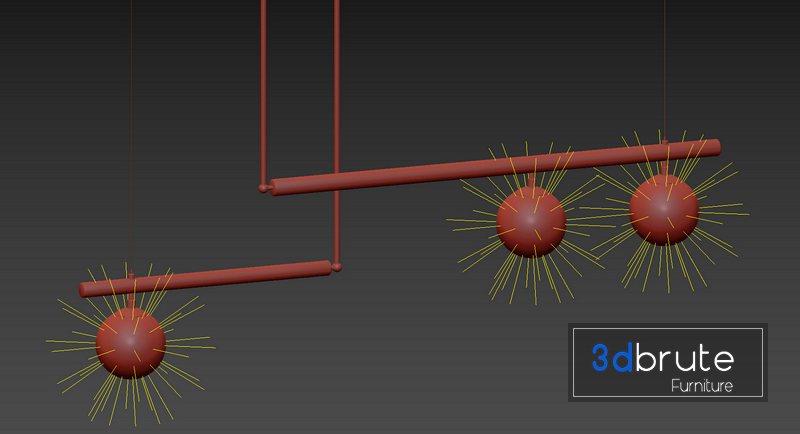Screen dimensions: 800x434
Task: Select the long upper horizontal bar
Action: pyautogui.click(x=495, y=167)
